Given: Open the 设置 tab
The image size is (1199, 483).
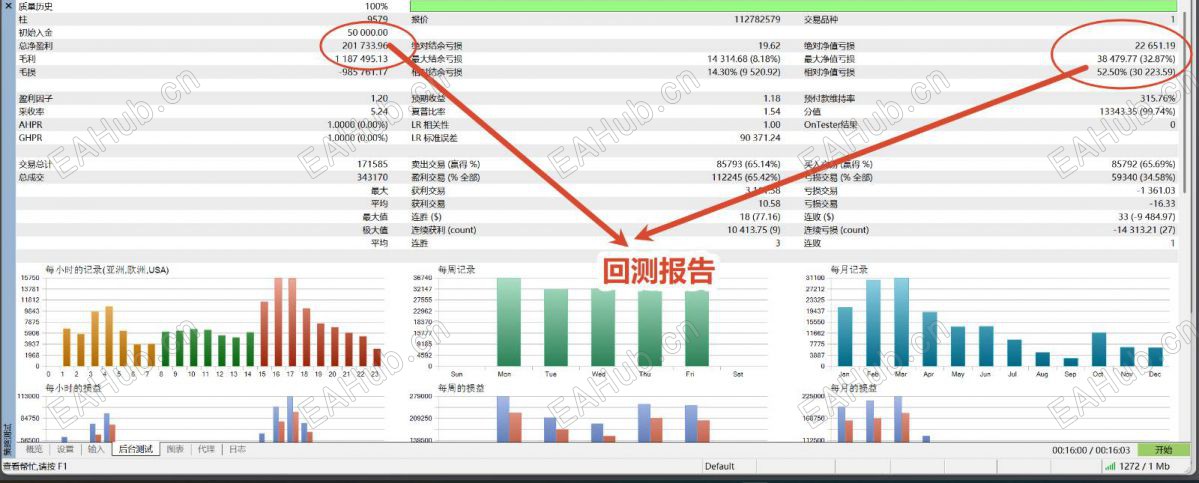Looking at the screenshot, I should 66,449.
